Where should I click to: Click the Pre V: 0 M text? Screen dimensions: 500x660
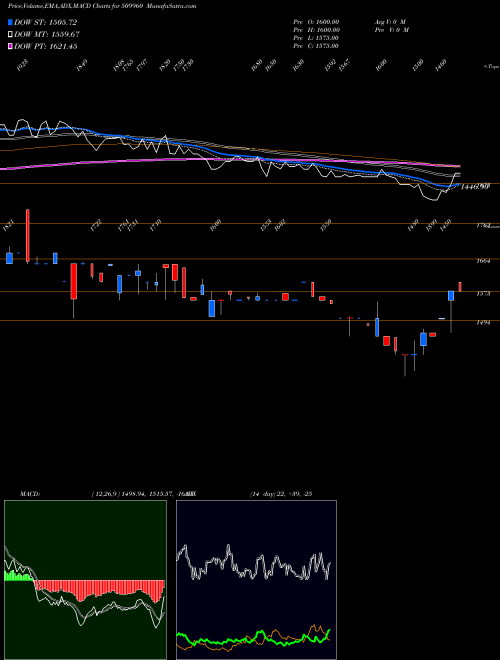(x=391, y=30)
